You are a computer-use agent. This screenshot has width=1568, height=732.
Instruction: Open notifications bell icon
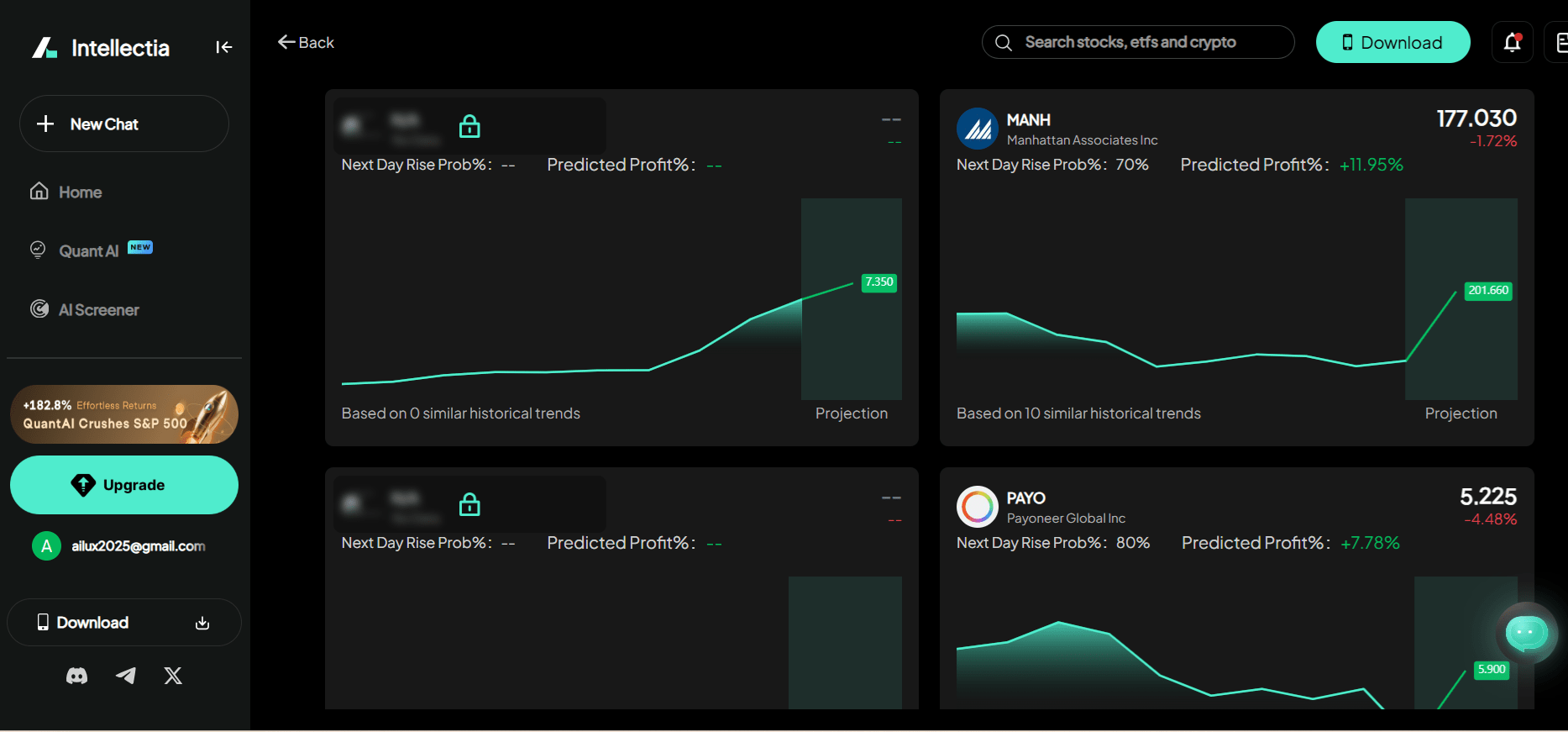coord(1513,42)
